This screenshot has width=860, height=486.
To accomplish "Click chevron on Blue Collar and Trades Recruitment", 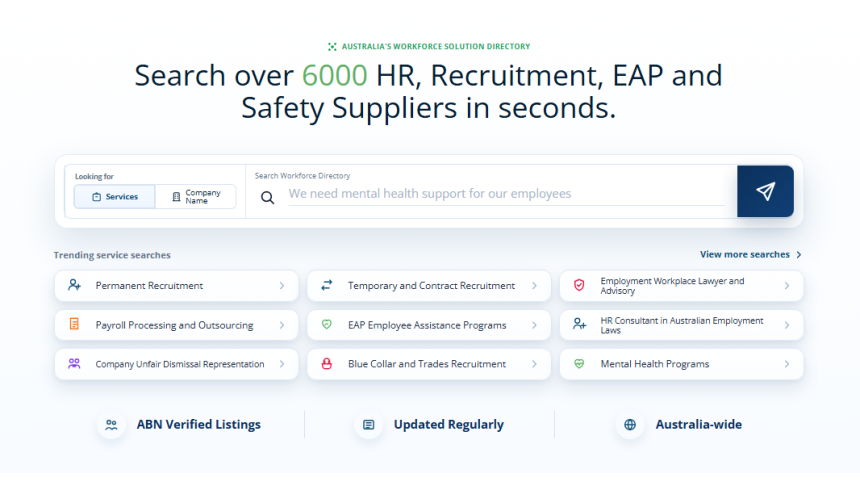I will coord(534,364).
